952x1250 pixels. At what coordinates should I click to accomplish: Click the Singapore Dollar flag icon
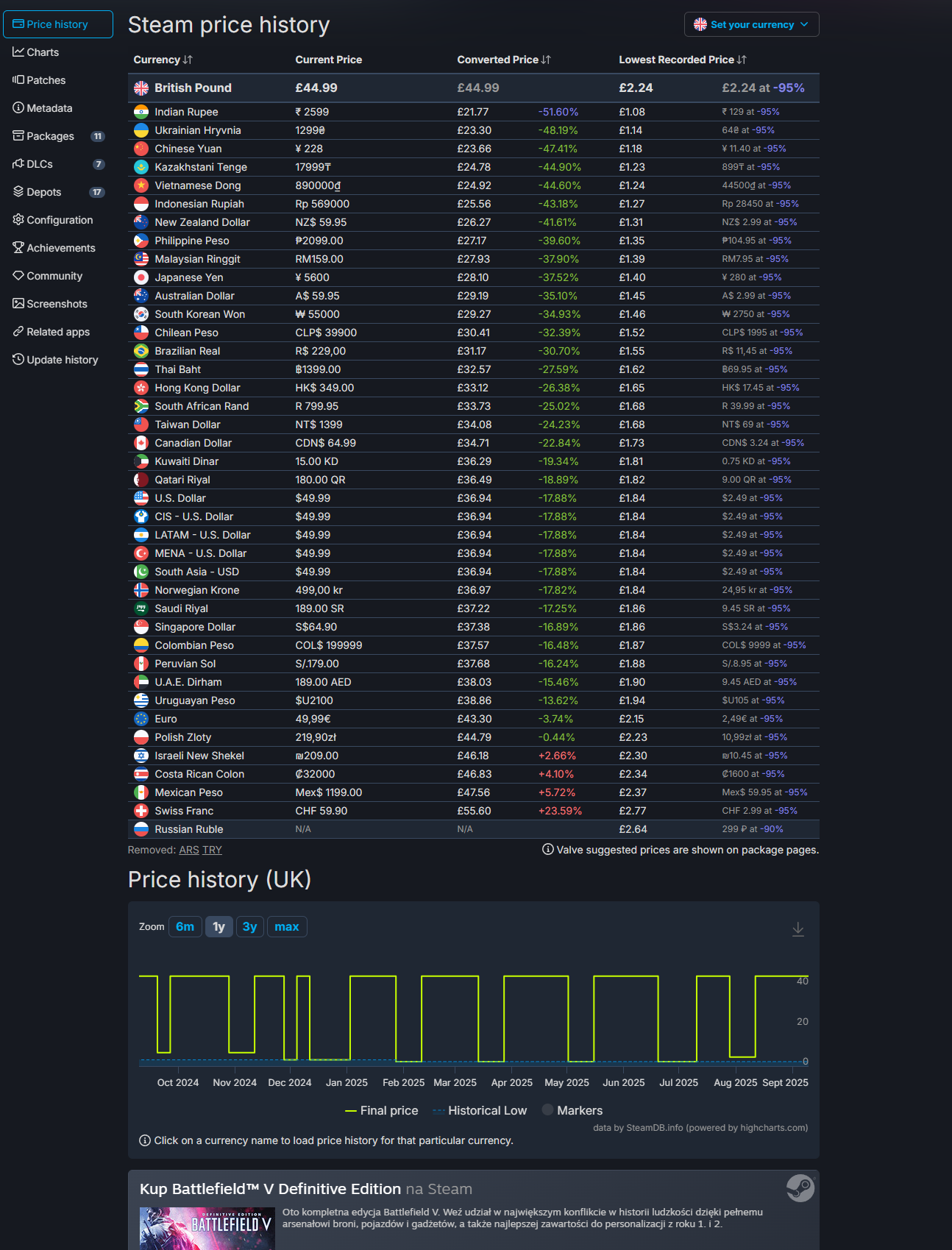point(141,627)
